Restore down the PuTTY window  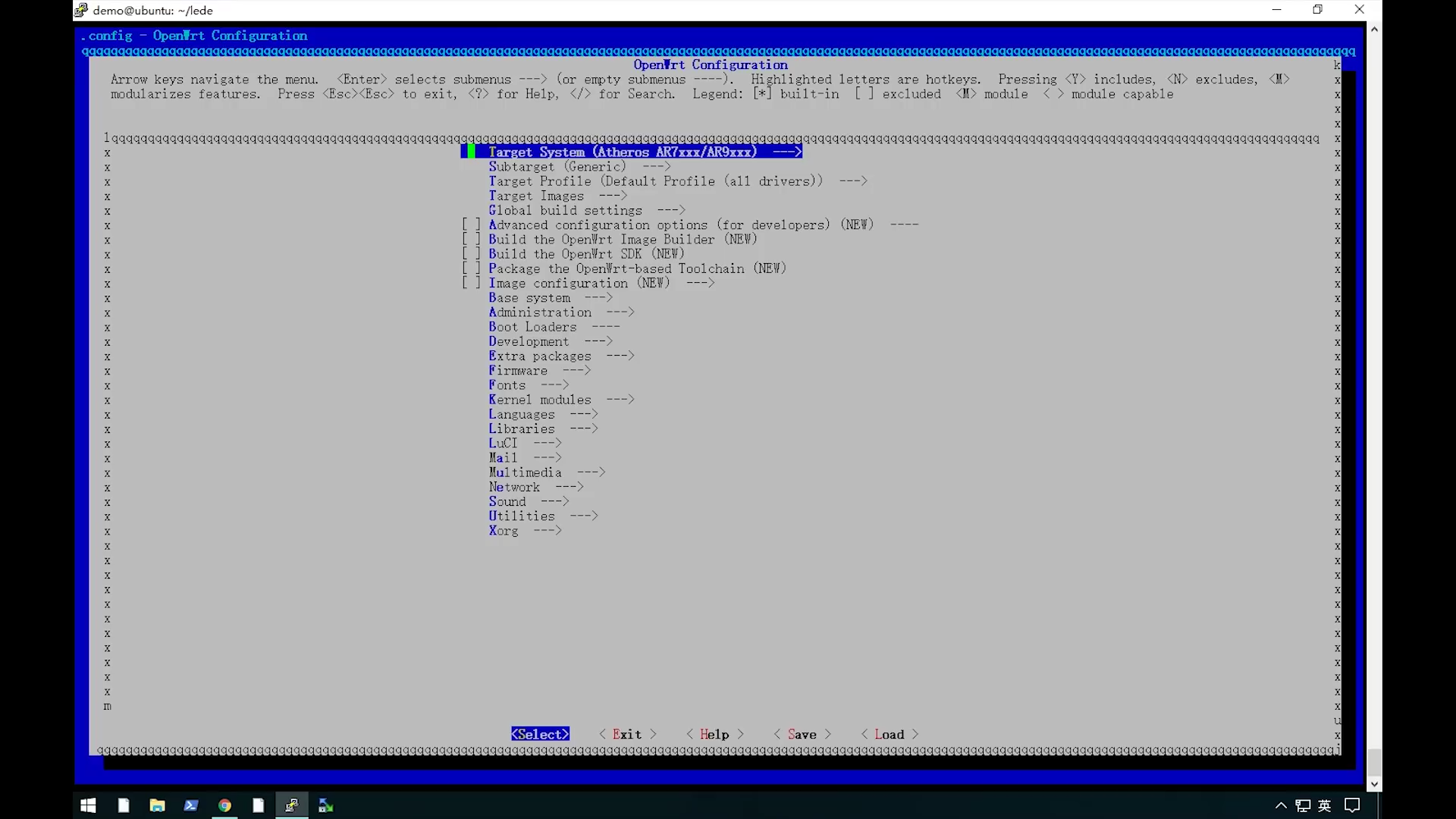coord(1317,10)
